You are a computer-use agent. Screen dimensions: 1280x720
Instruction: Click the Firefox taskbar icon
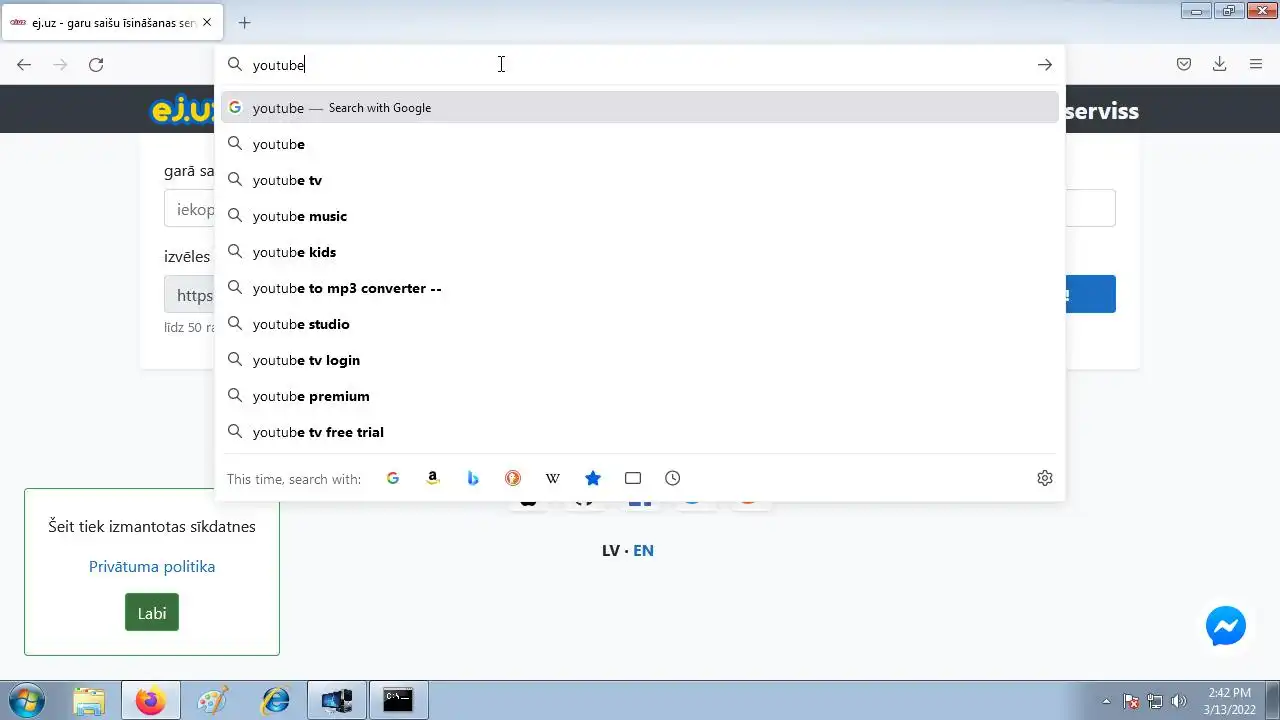click(x=151, y=701)
